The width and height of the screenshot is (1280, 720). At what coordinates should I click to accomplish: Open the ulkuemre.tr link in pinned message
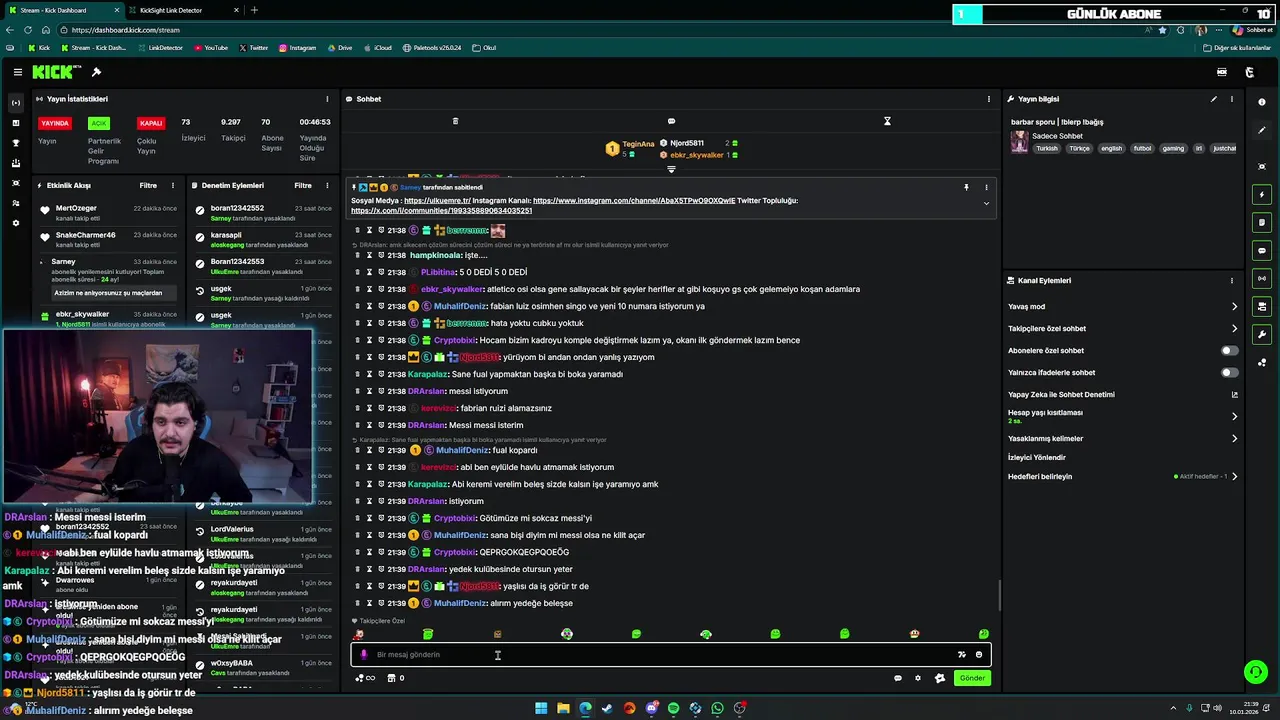coord(437,201)
